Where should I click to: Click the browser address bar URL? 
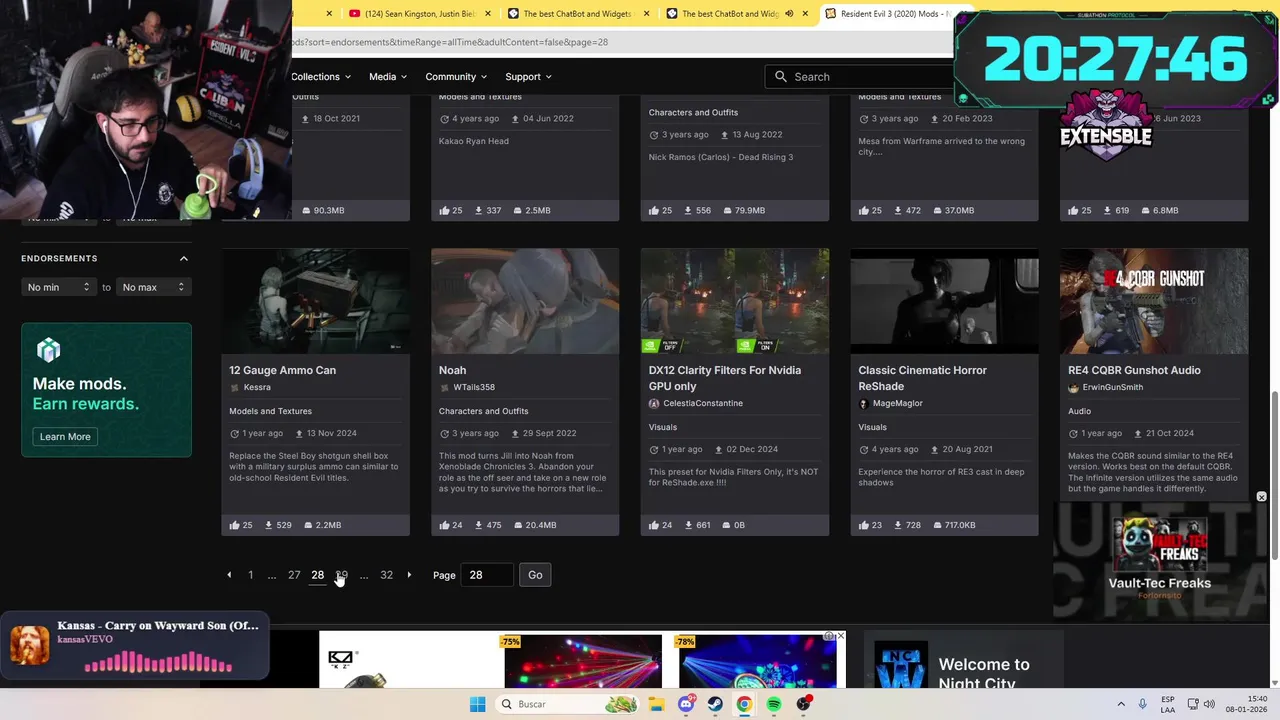pos(450,42)
